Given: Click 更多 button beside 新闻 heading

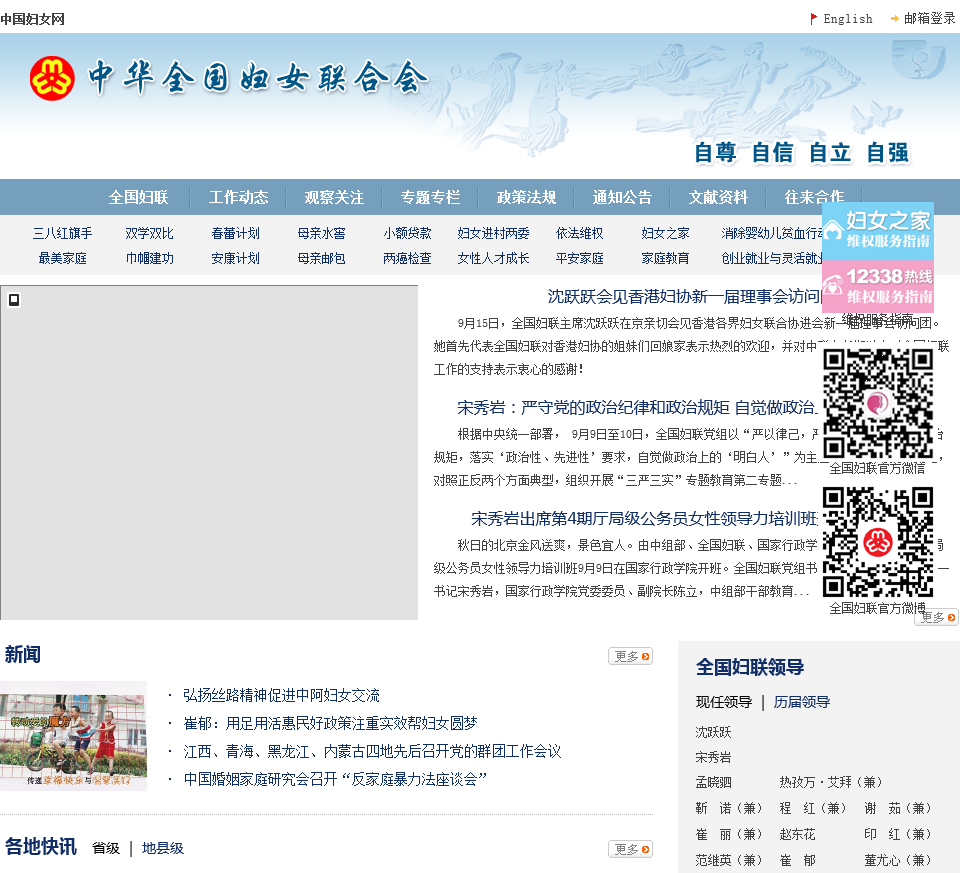Looking at the screenshot, I should click(x=630, y=656).
